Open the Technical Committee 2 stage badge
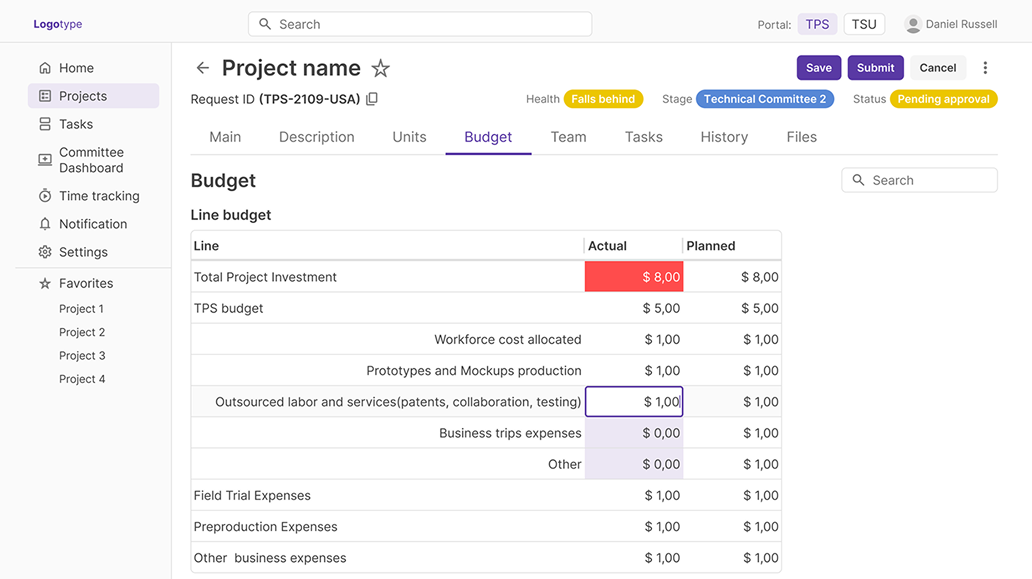 (764, 99)
